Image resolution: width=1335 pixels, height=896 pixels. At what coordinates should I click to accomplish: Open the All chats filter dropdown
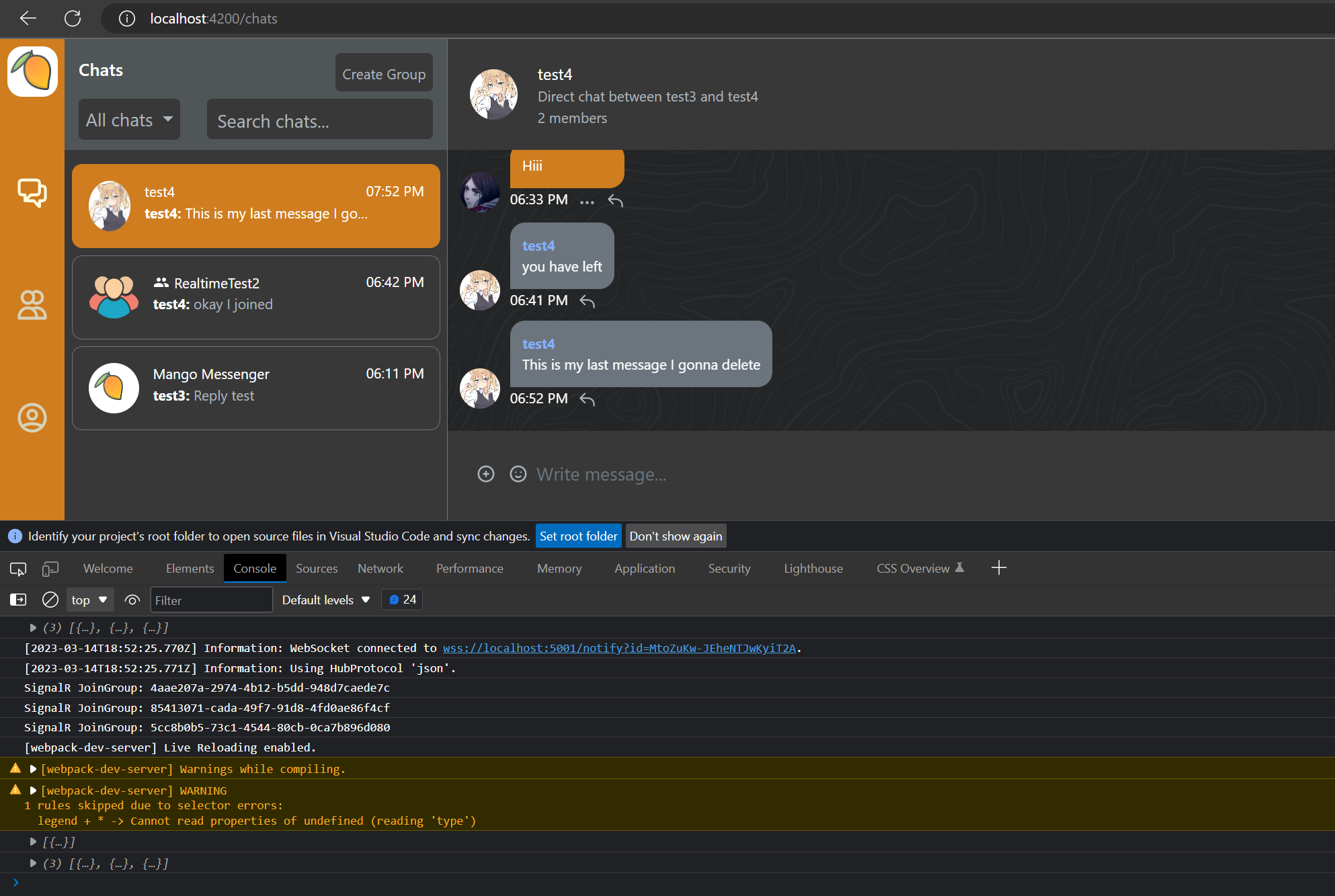129,120
